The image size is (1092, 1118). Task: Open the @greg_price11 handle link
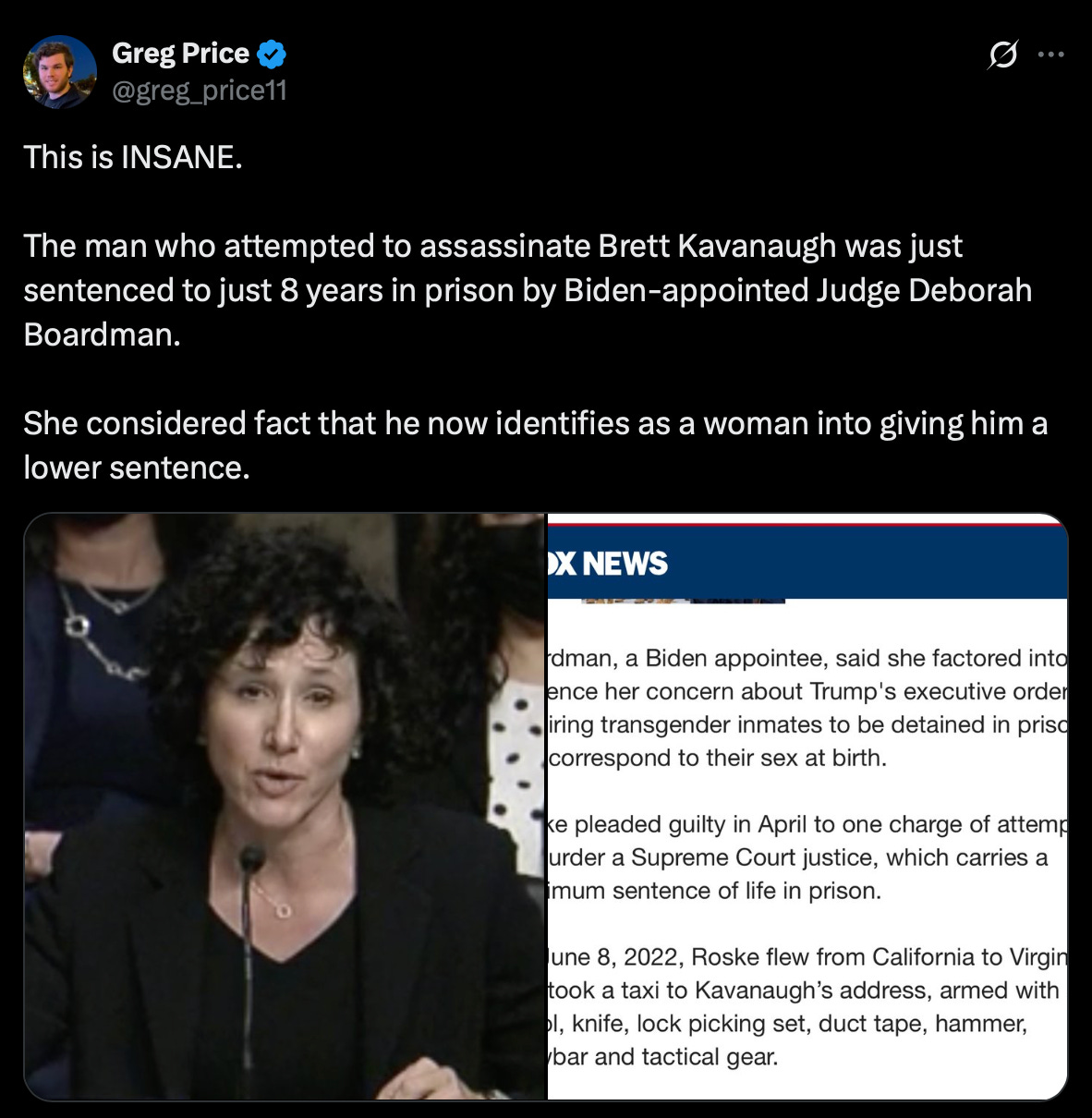[x=200, y=91]
